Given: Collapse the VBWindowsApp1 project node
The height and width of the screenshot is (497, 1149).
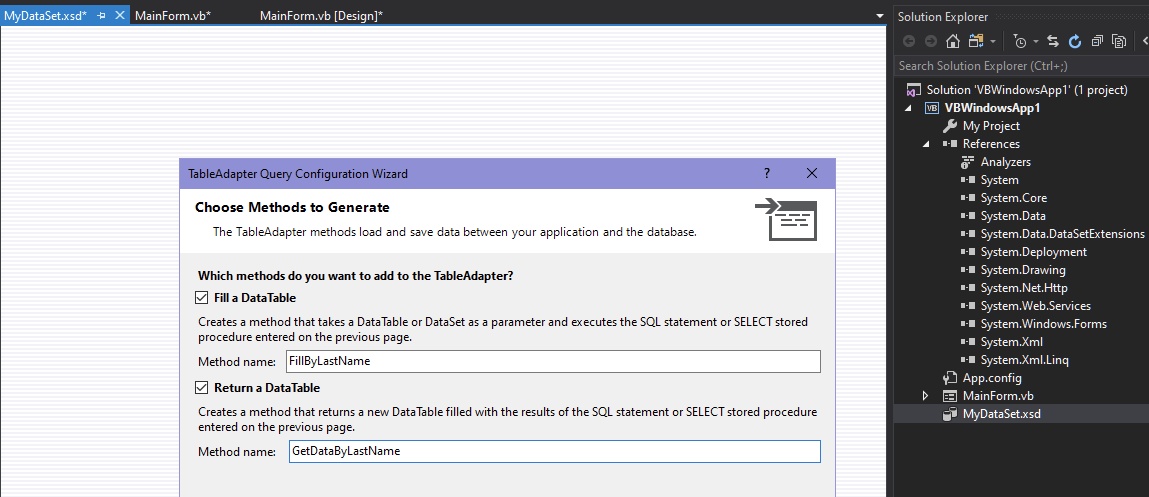Looking at the screenshot, I should [x=909, y=108].
